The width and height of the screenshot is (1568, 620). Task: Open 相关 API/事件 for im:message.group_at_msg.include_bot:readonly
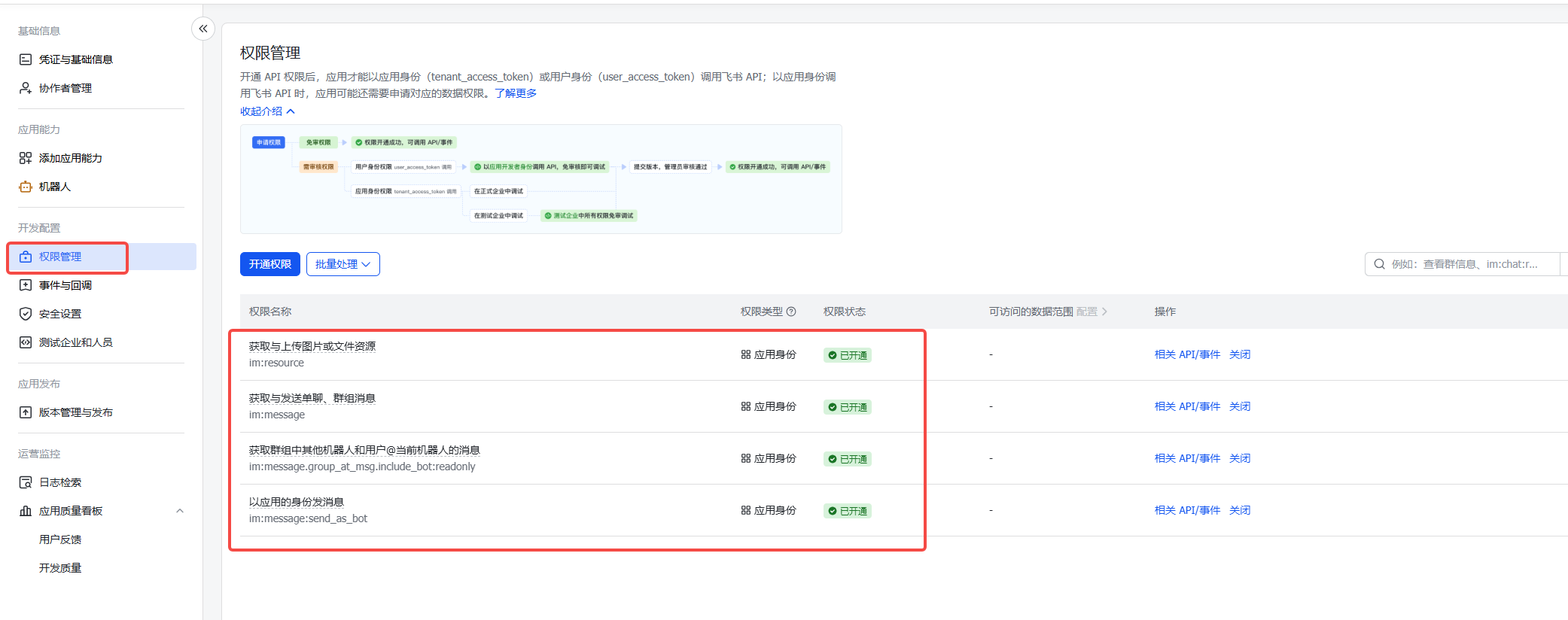tap(1187, 458)
